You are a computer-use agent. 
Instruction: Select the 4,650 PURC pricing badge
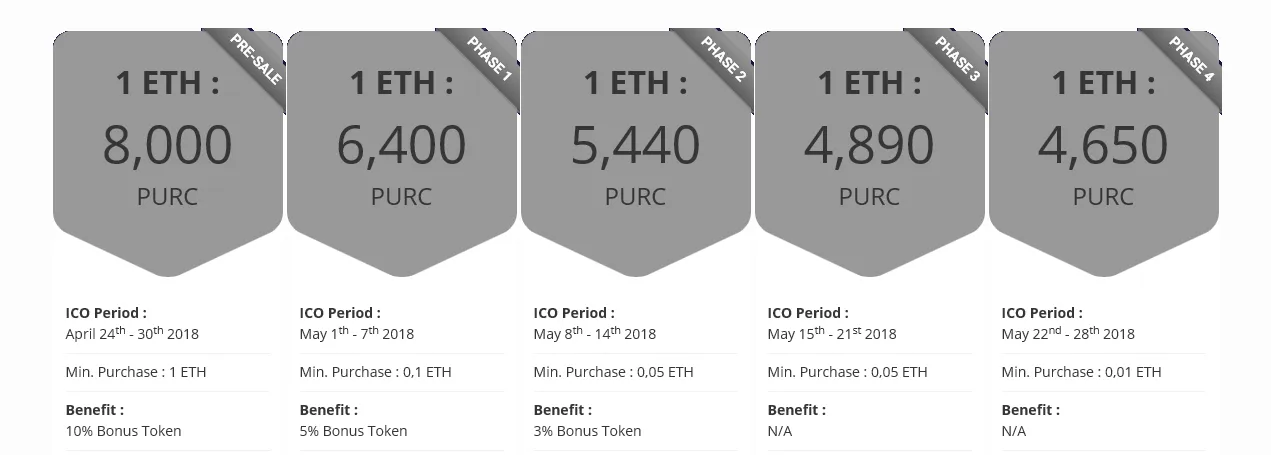[x=1104, y=153]
